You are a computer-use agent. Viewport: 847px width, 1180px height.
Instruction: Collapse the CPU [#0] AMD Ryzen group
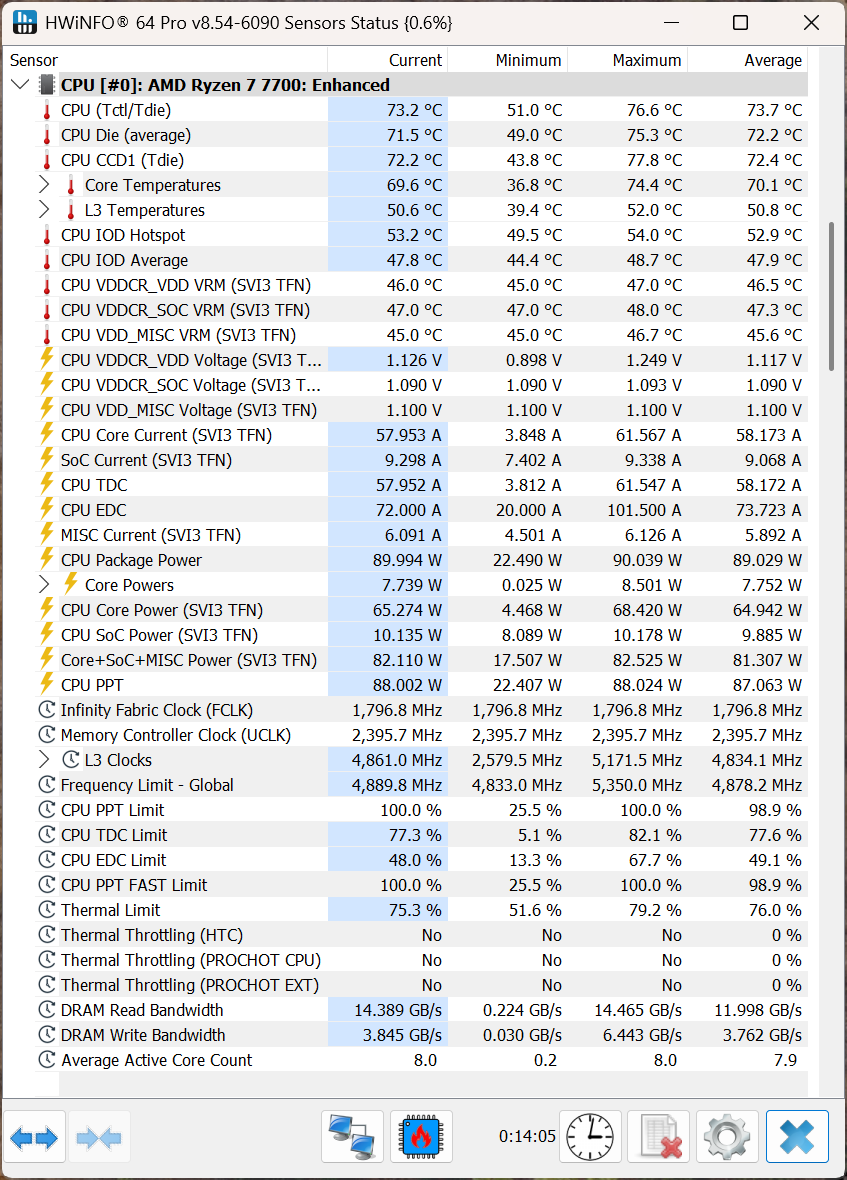tap(20, 84)
